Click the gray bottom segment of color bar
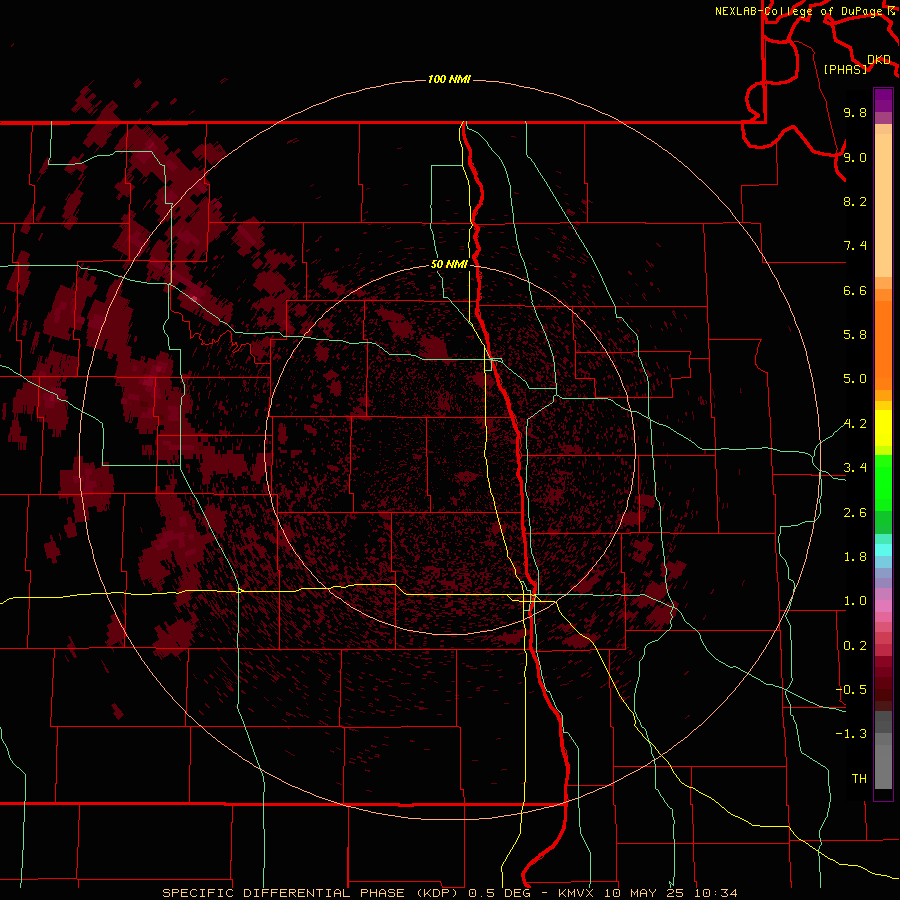 [x=883, y=767]
